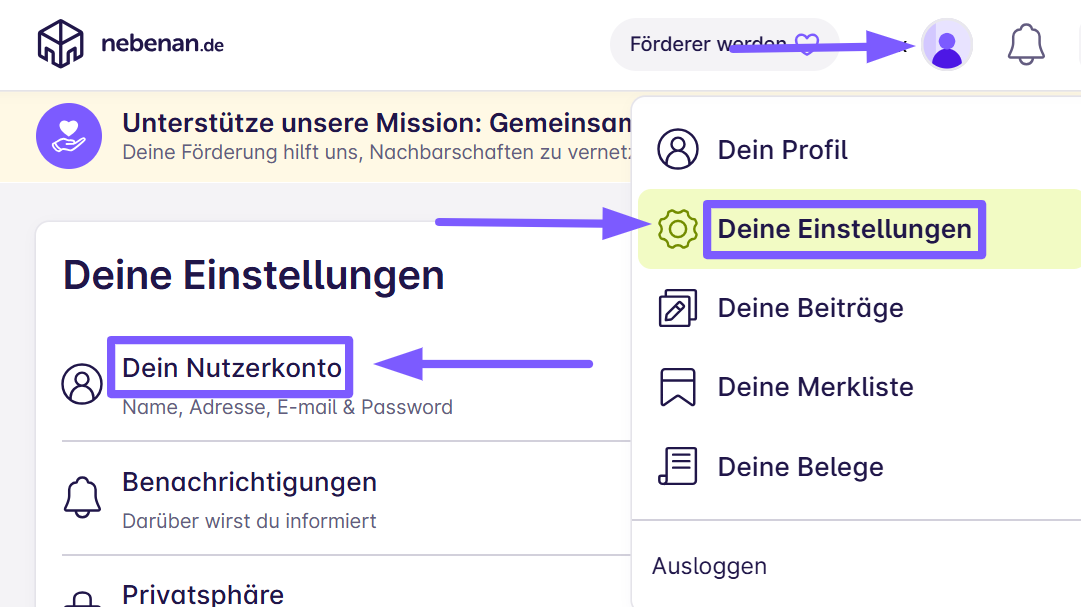Click the pencil-page icon for Deine Beiträge

coord(678,308)
